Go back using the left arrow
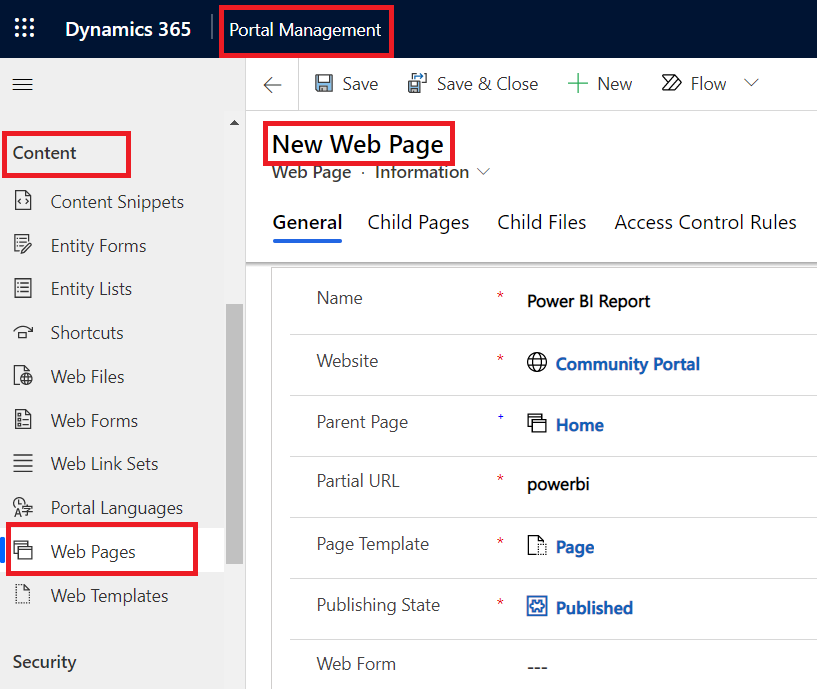 pyautogui.click(x=272, y=84)
